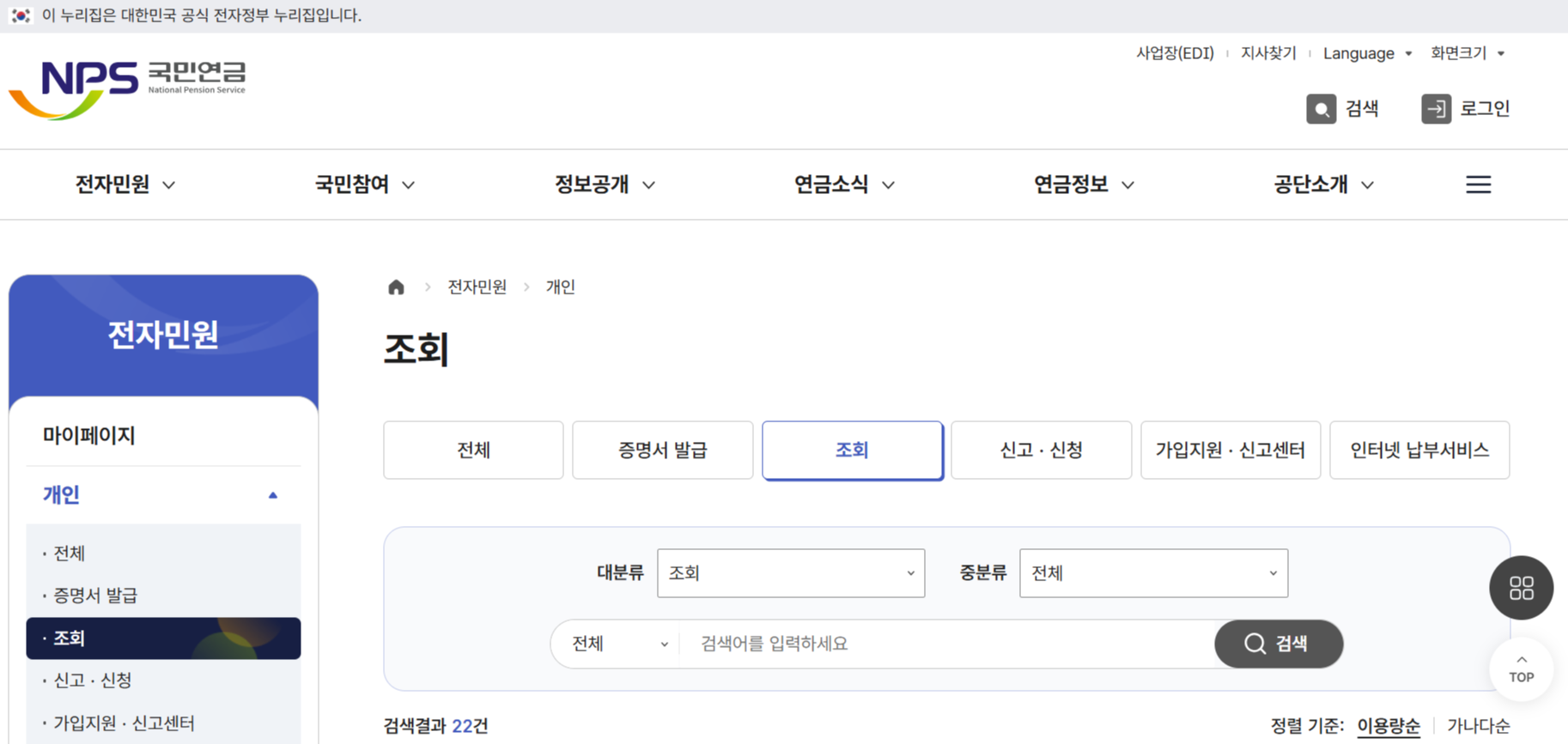Image resolution: width=1568 pixels, height=744 pixels.
Task: Click the home icon in the breadcrumb
Action: [x=396, y=287]
